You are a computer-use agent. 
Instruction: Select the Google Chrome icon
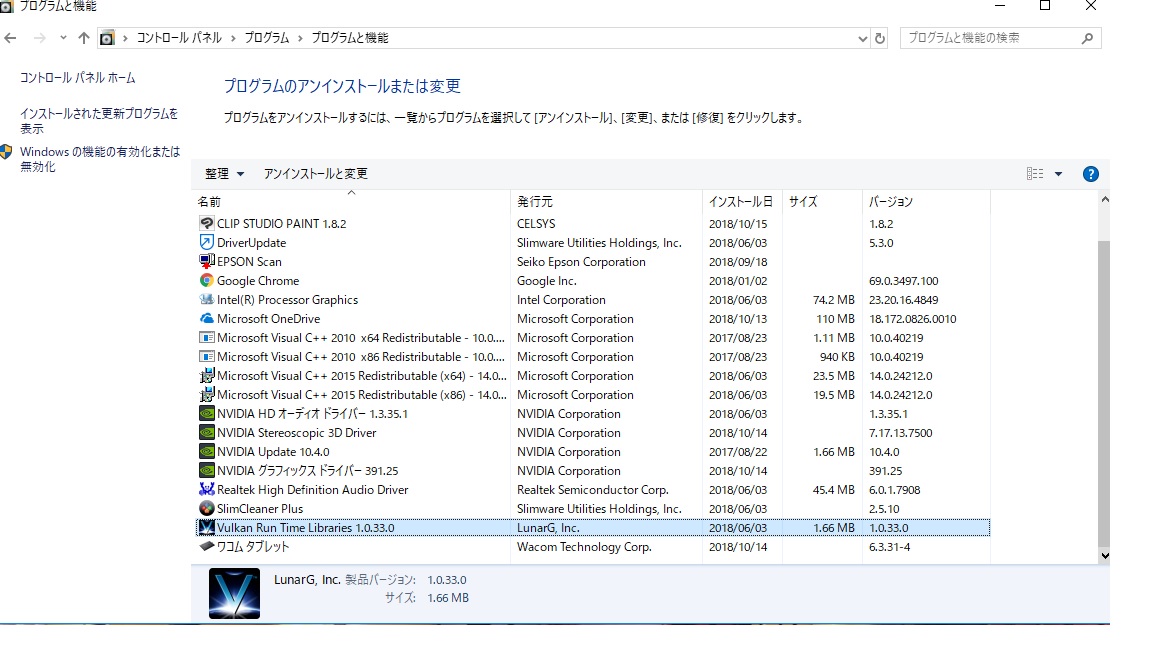pos(206,281)
